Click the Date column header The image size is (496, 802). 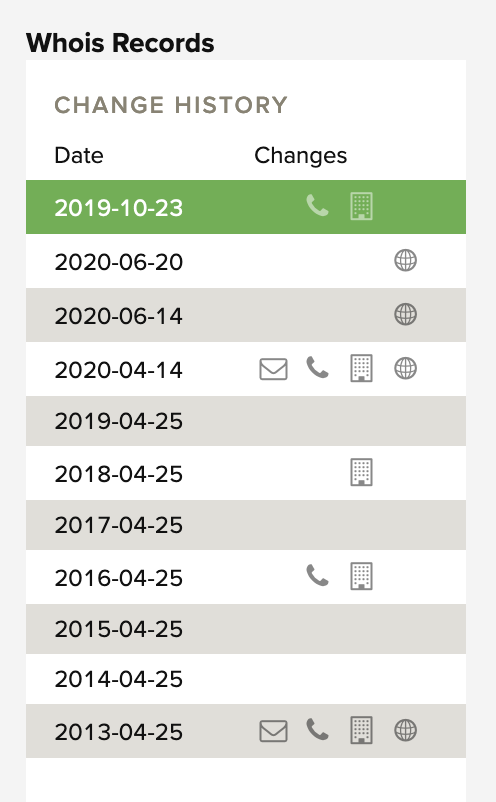[79, 155]
